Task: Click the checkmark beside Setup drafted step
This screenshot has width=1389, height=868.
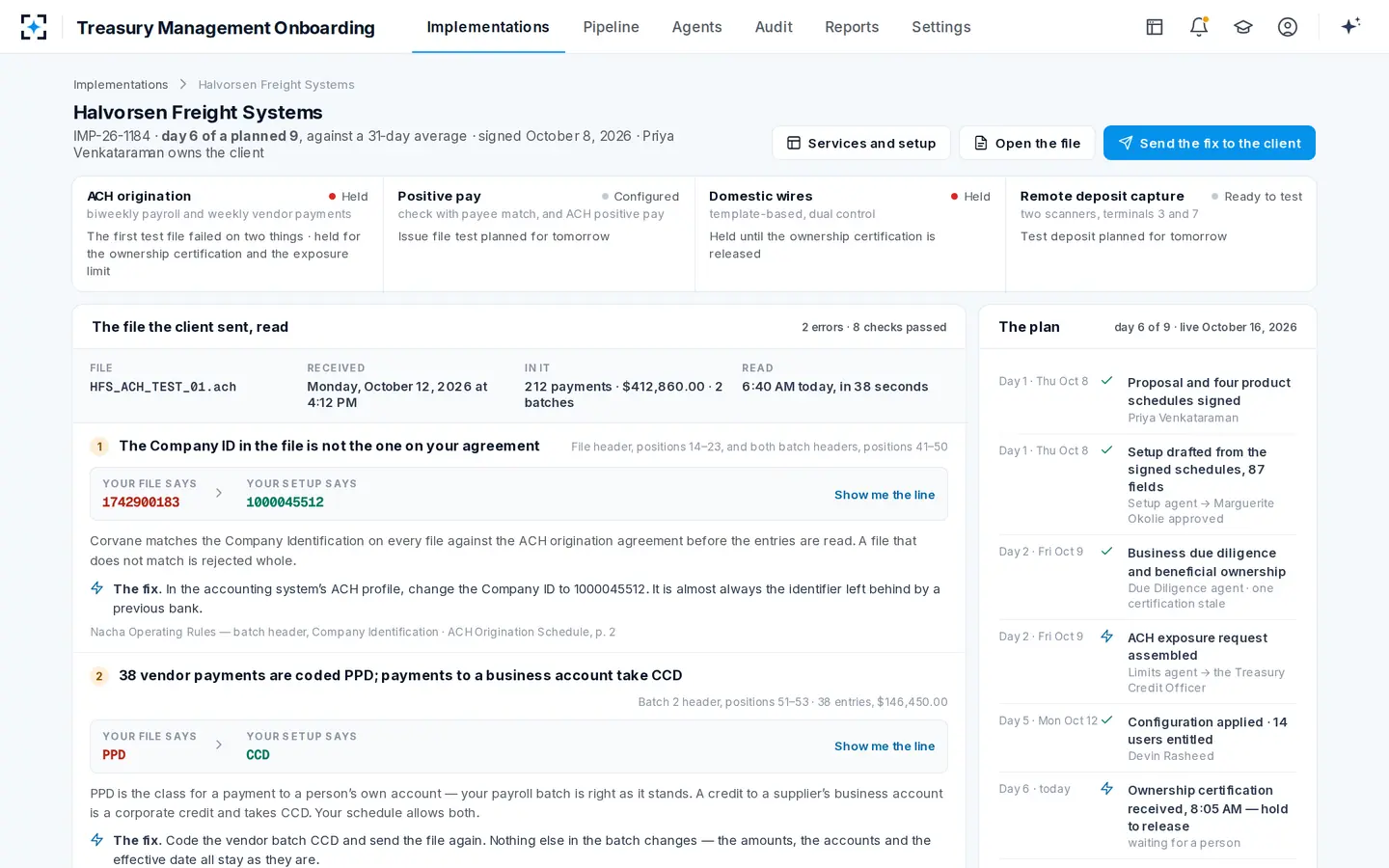Action: click(1107, 450)
